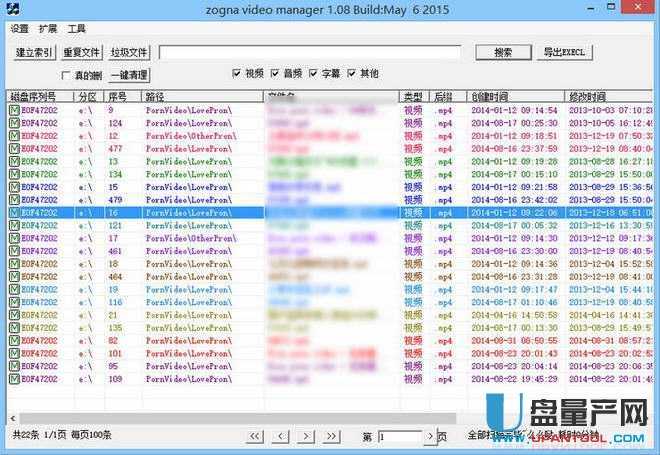
Task: Open the 扩展 menu
Action: point(48,29)
